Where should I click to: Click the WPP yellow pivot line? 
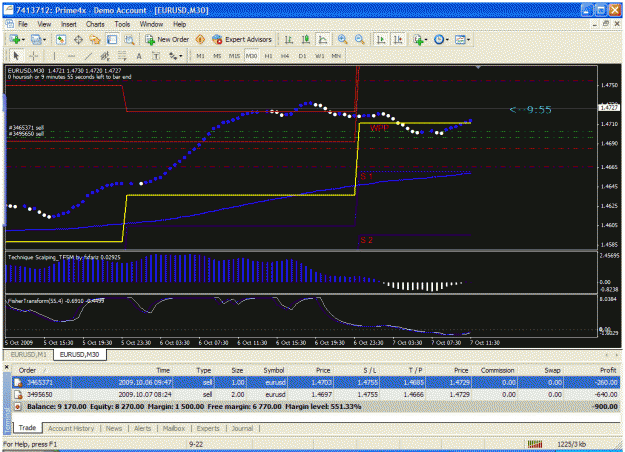(x=415, y=123)
